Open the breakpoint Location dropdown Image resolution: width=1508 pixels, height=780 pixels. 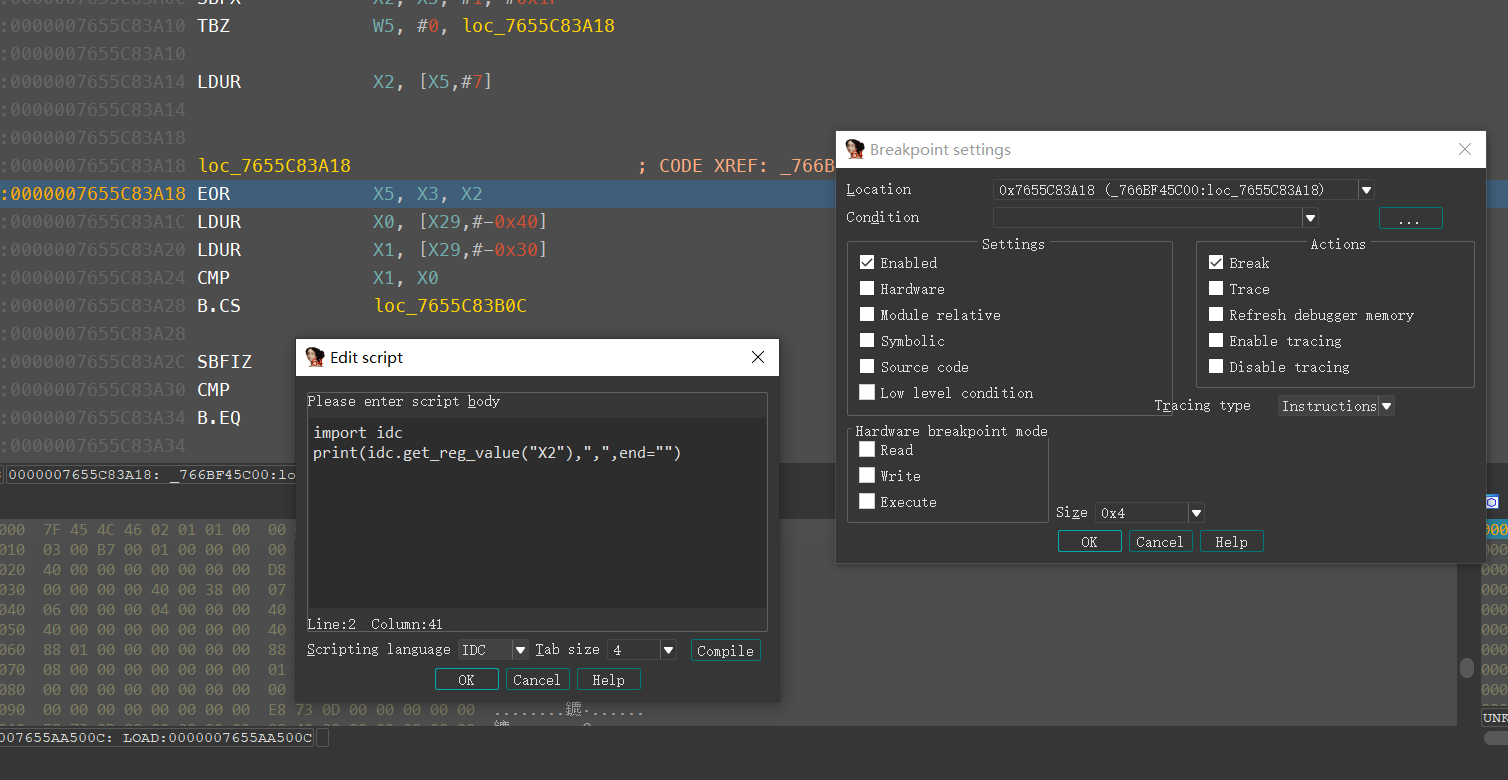tap(1366, 189)
